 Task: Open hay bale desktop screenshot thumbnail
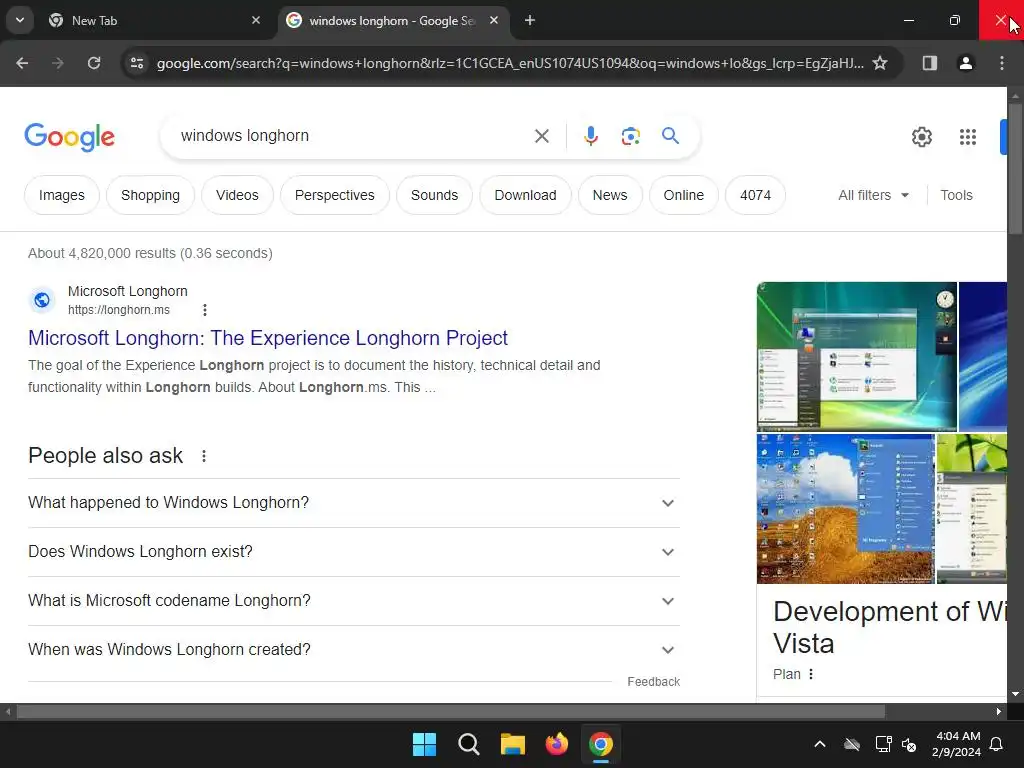click(846, 509)
